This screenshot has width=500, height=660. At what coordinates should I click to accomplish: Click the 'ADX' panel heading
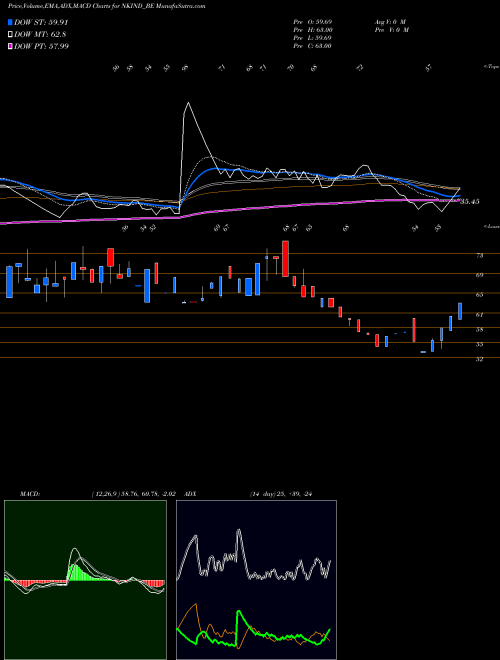pos(190,494)
